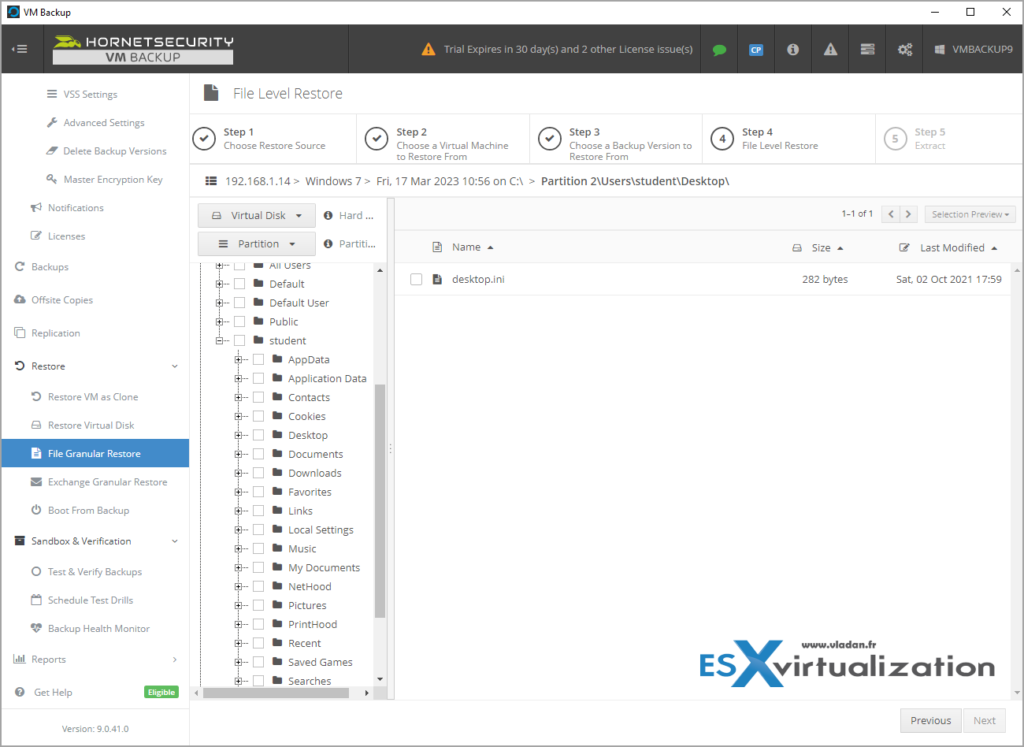Expand the Desktop folder tree node
The width and height of the screenshot is (1024, 747).
point(238,434)
